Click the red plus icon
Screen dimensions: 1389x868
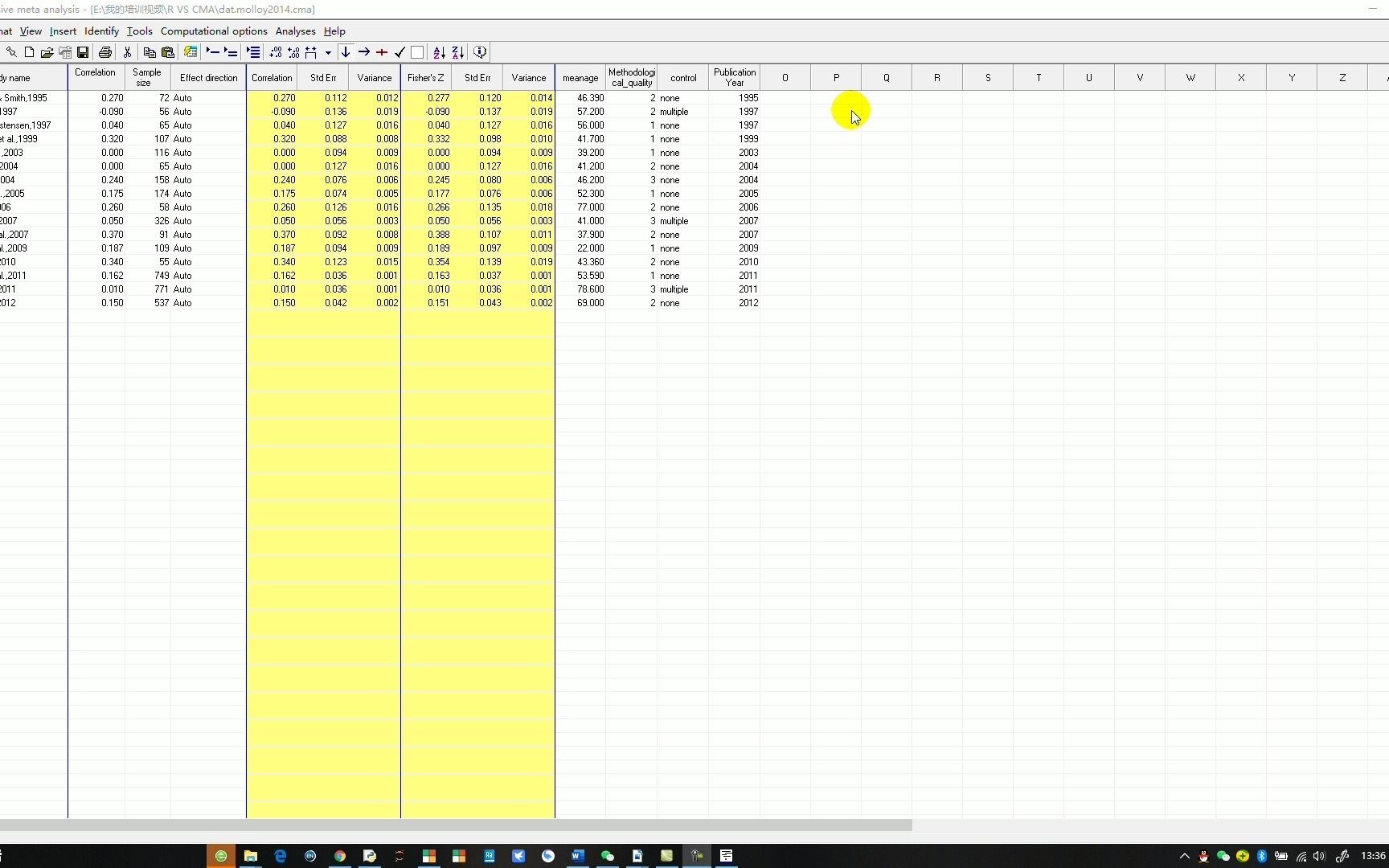[382, 52]
